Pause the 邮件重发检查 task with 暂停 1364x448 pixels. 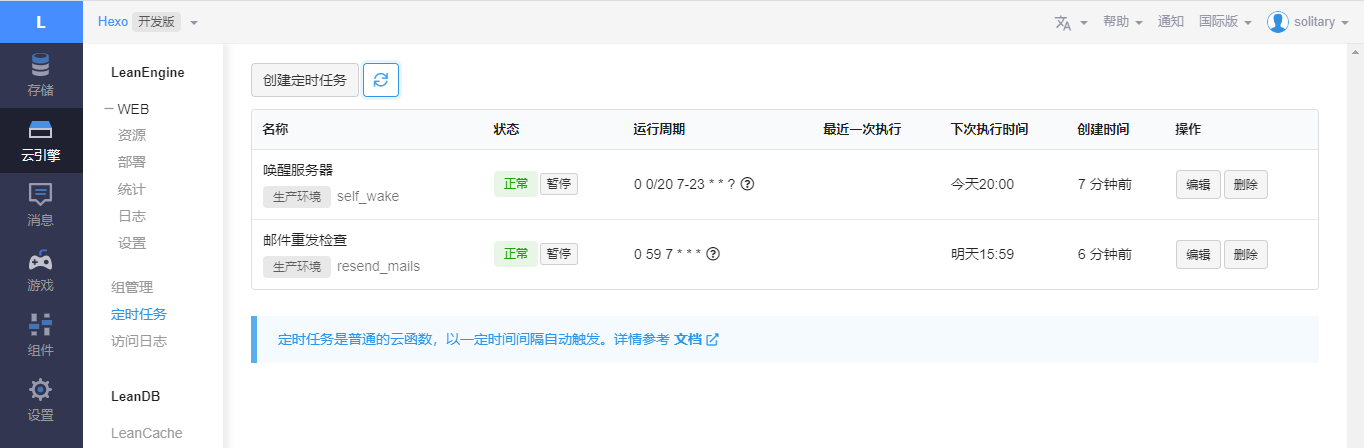point(559,254)
